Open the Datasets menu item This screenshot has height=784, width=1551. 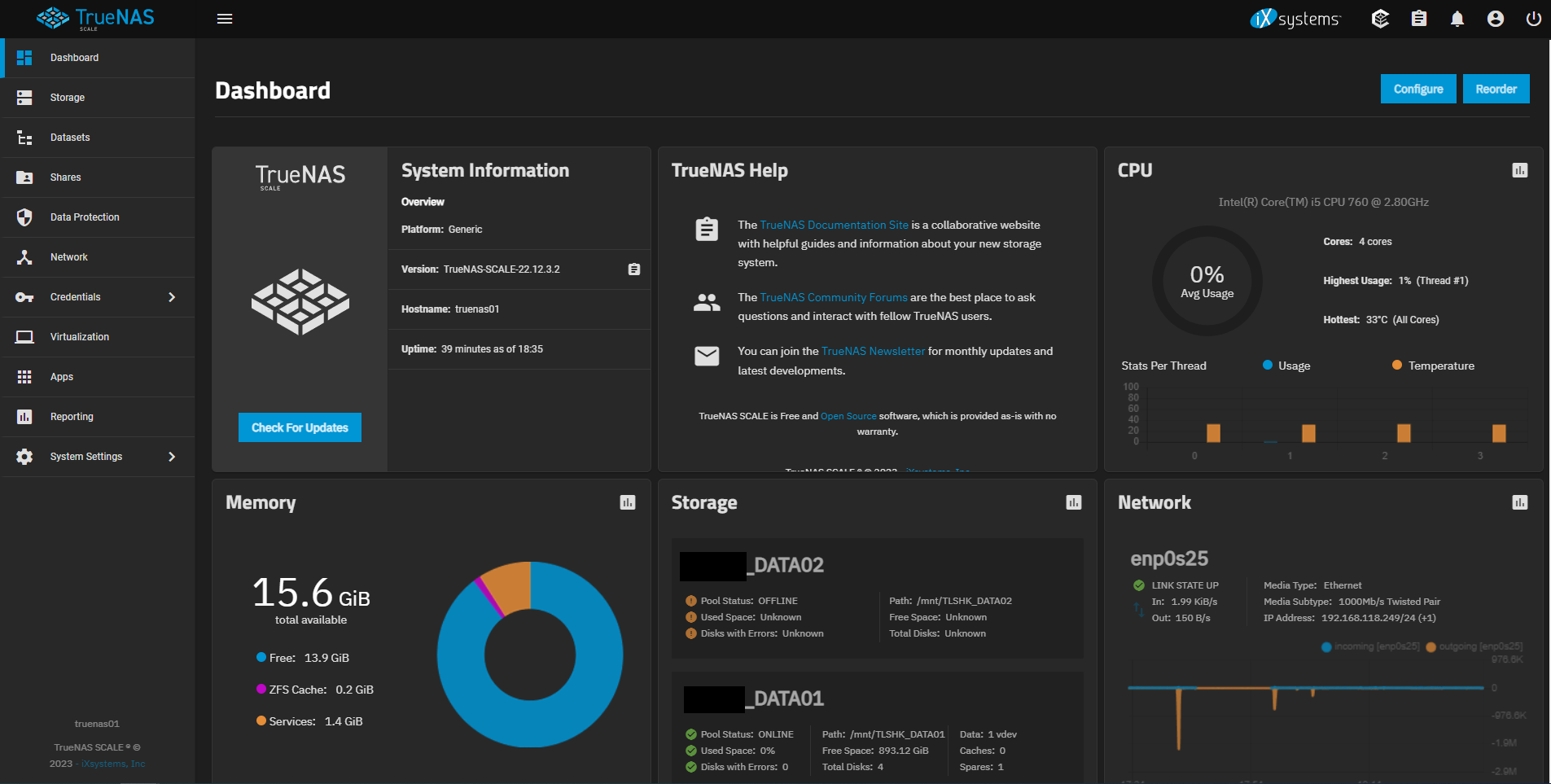click(99, 138)
